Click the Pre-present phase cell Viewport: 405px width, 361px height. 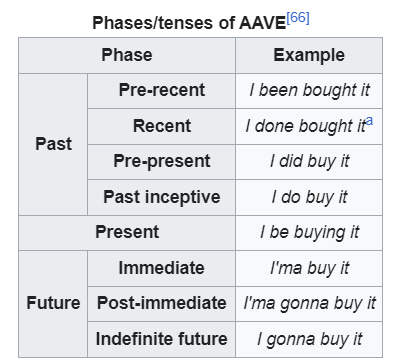(x=162, y=162)
